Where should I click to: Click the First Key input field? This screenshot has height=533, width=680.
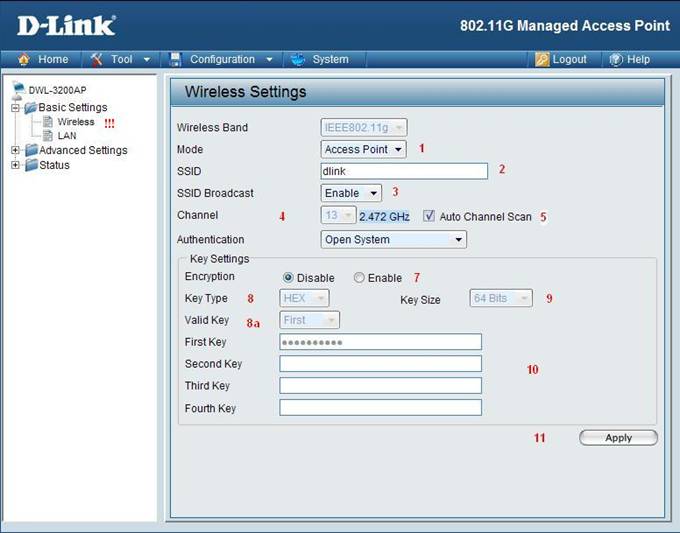coord(380,342)
